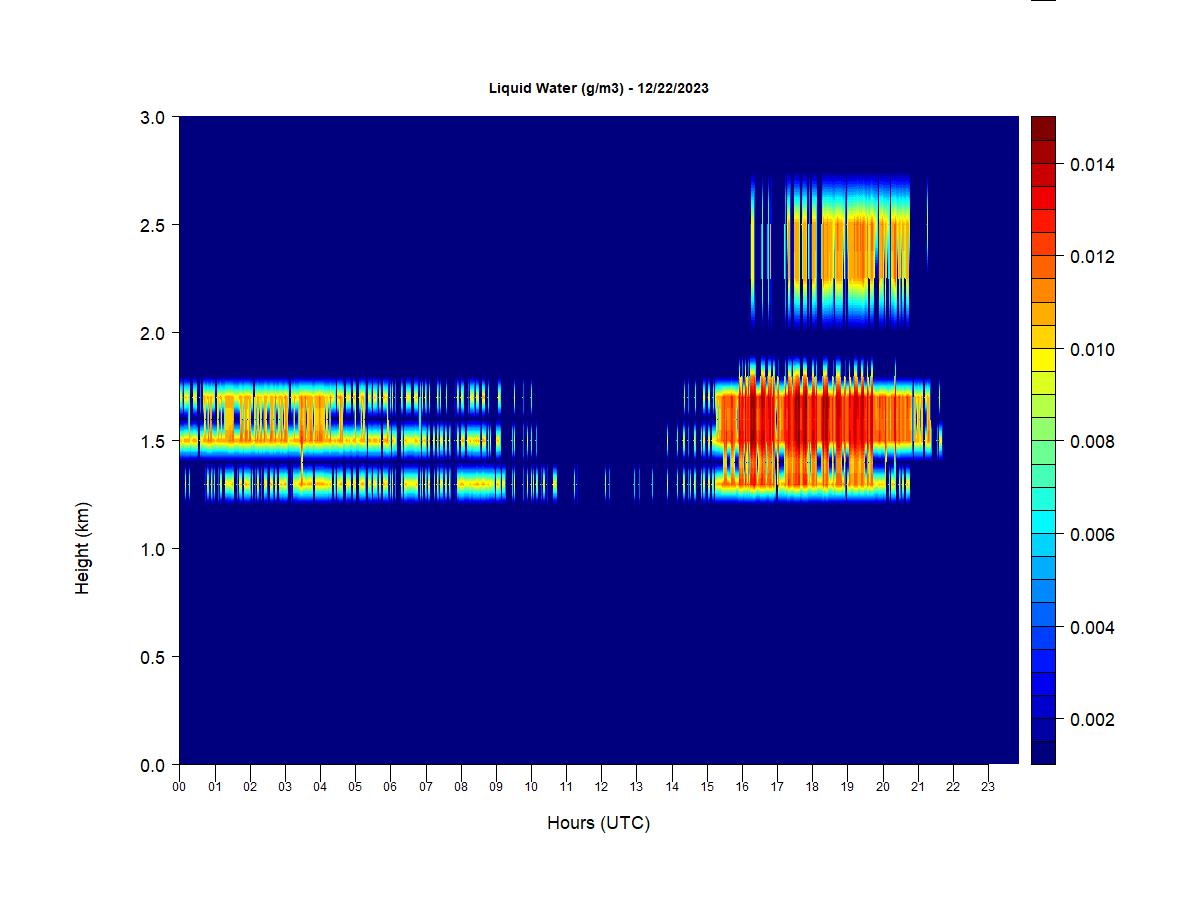The image size is (1200, 900).
Task: Select the 12 hour tick on the x-axis
Action: 601,786
